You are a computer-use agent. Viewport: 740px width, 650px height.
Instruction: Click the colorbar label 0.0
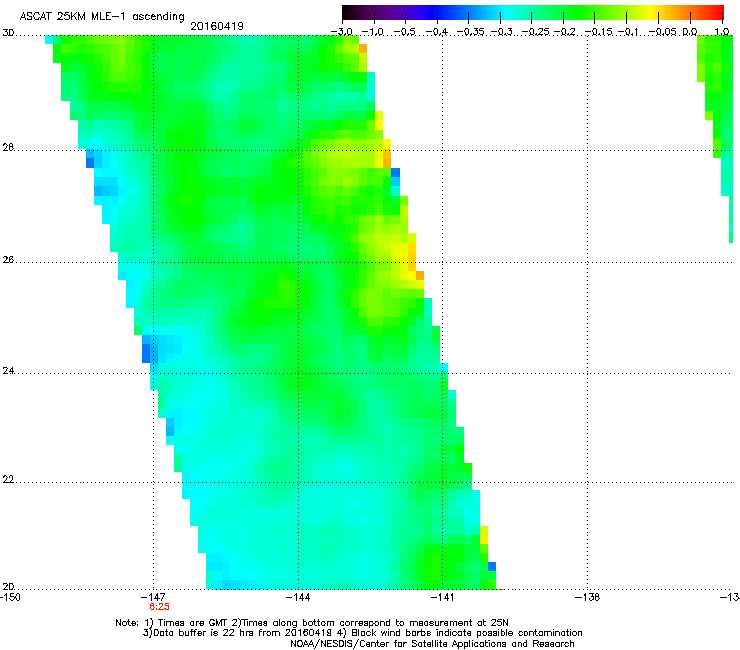click(x=690, y=32)
